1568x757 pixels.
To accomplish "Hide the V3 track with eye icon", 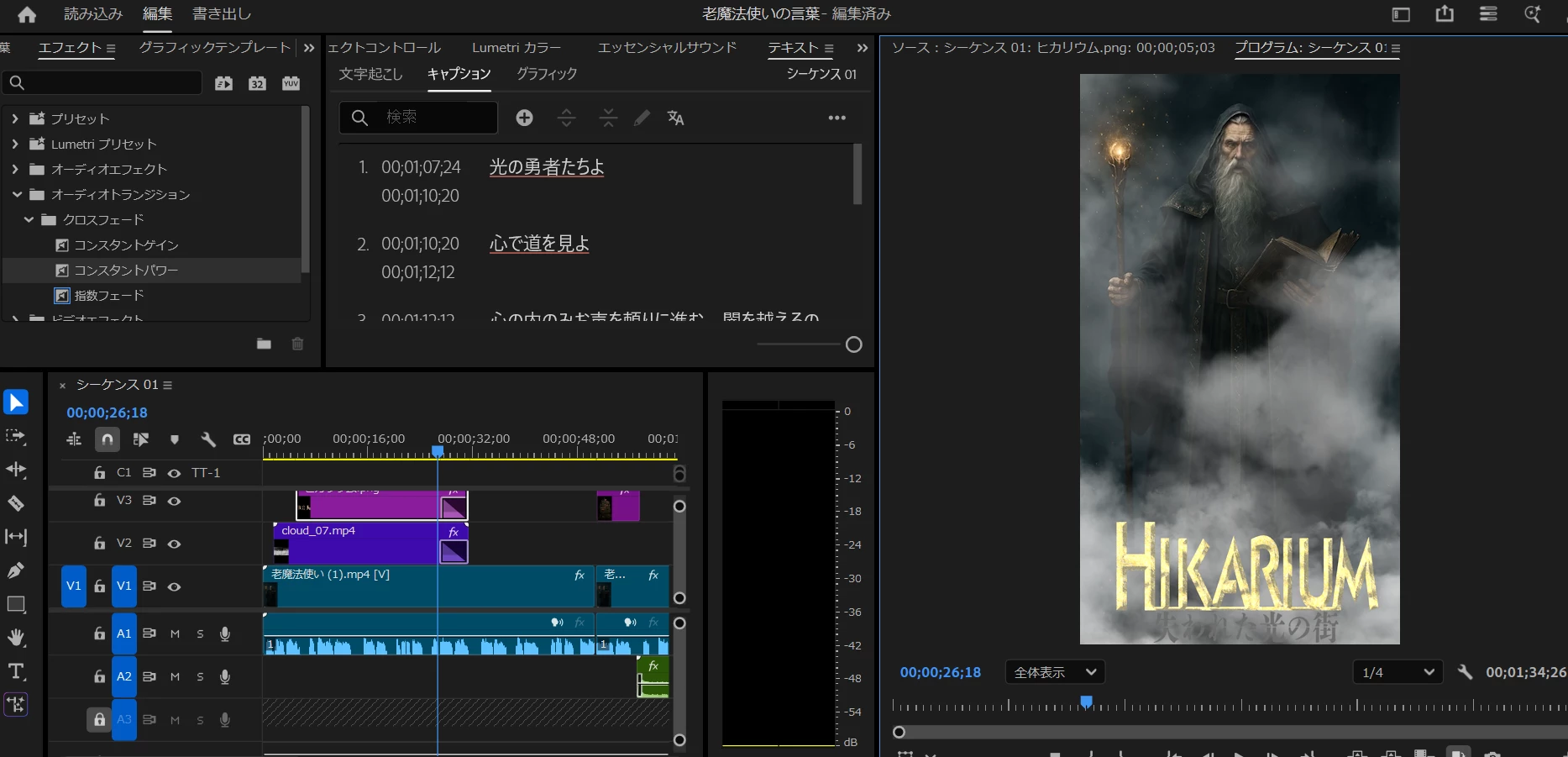I will [x=174, y=501].
